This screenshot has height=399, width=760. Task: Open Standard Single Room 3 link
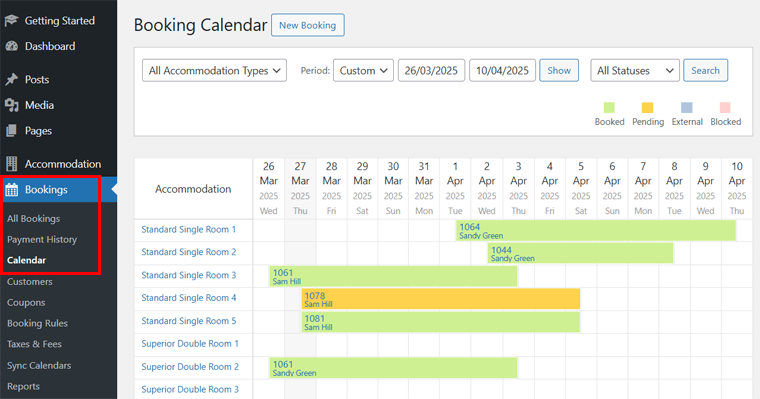point(189,275)
